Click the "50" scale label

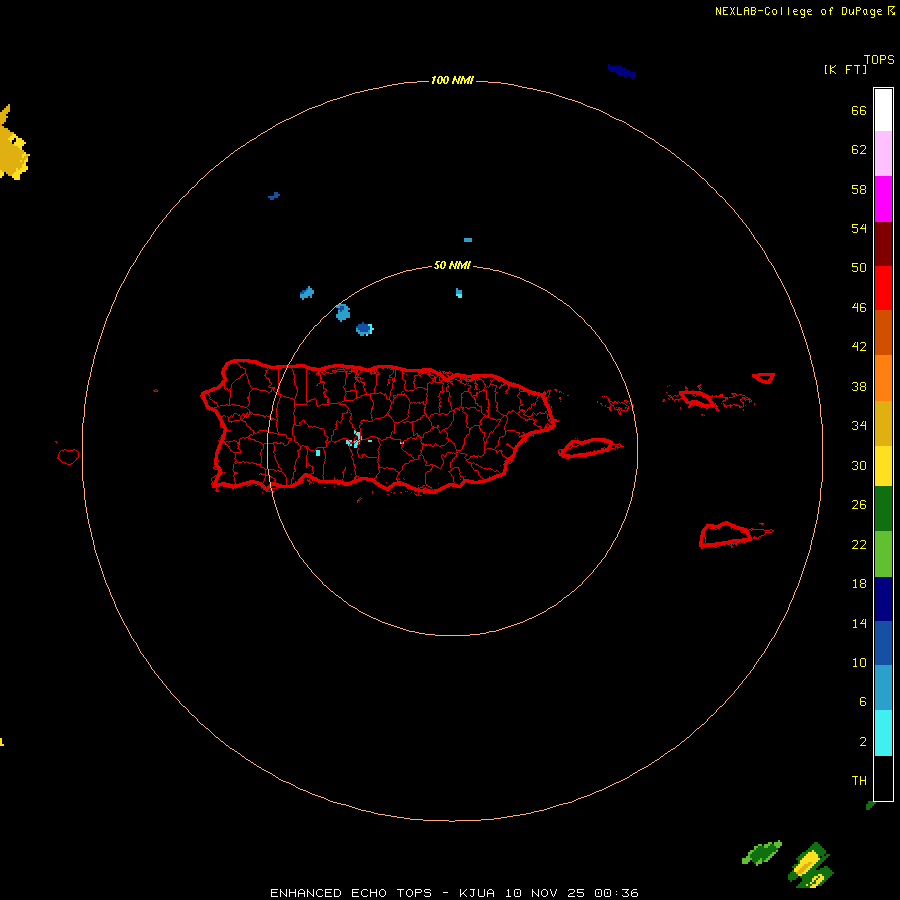[x=859, y=267]
